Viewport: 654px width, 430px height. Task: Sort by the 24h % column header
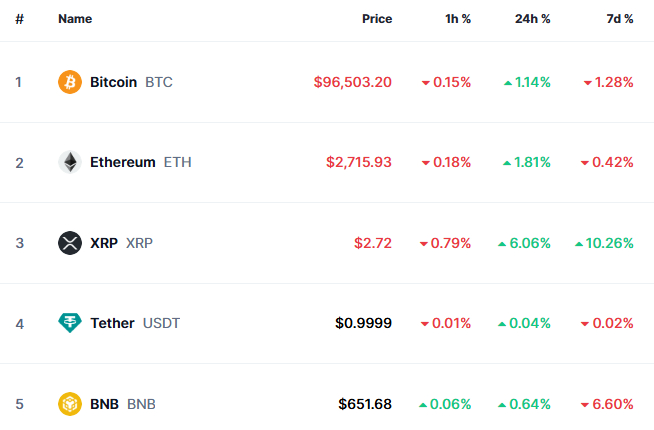[x=532, y=19]
